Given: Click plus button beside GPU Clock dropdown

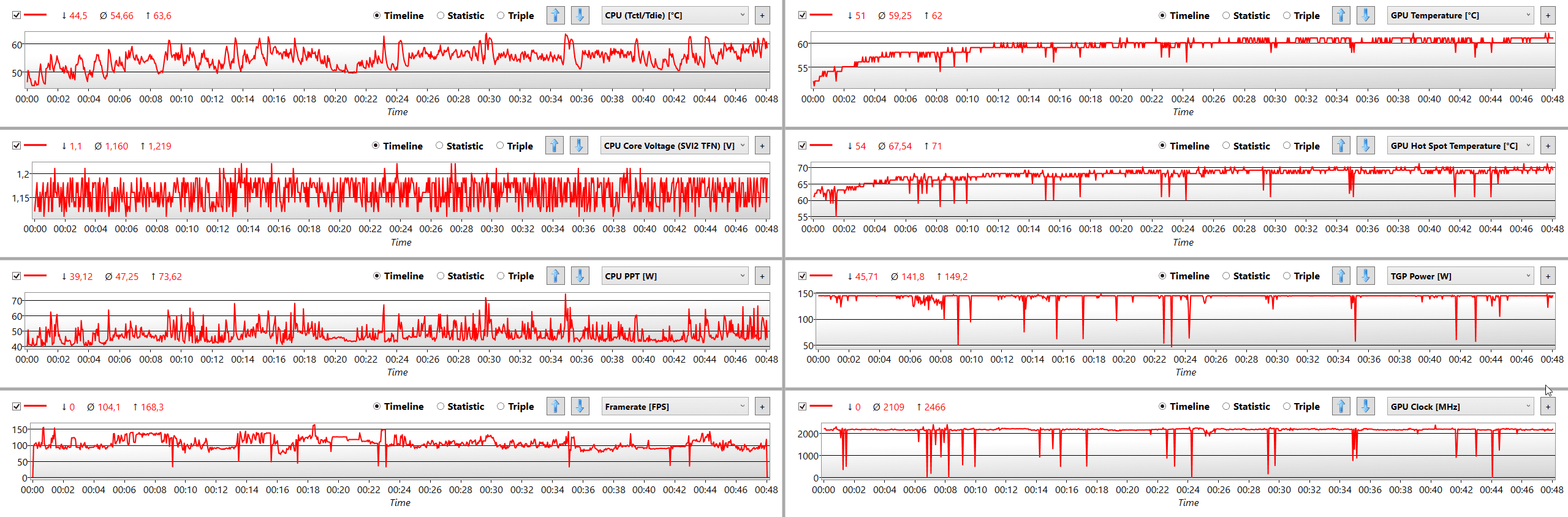Looking at the screenshot, I should click(x=1548, y=407).
